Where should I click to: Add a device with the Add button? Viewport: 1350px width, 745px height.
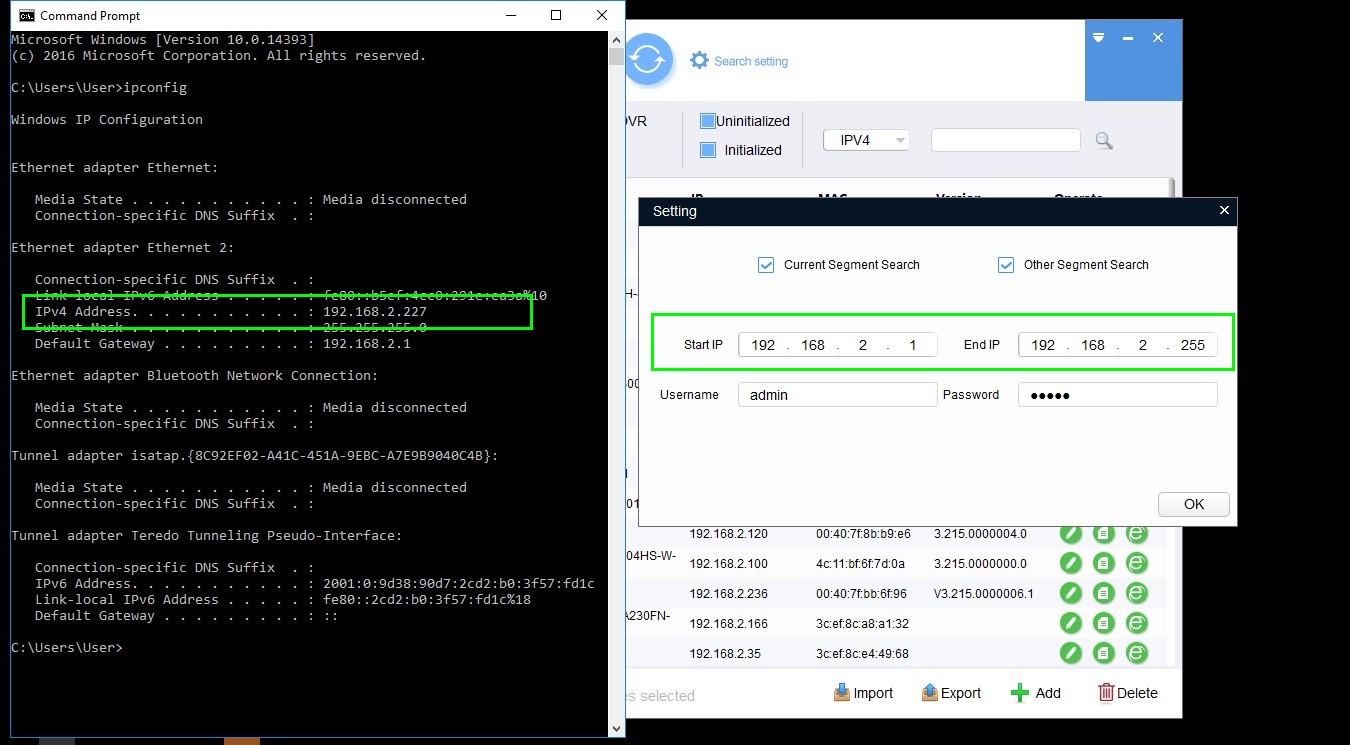[x=1036, y=693]
